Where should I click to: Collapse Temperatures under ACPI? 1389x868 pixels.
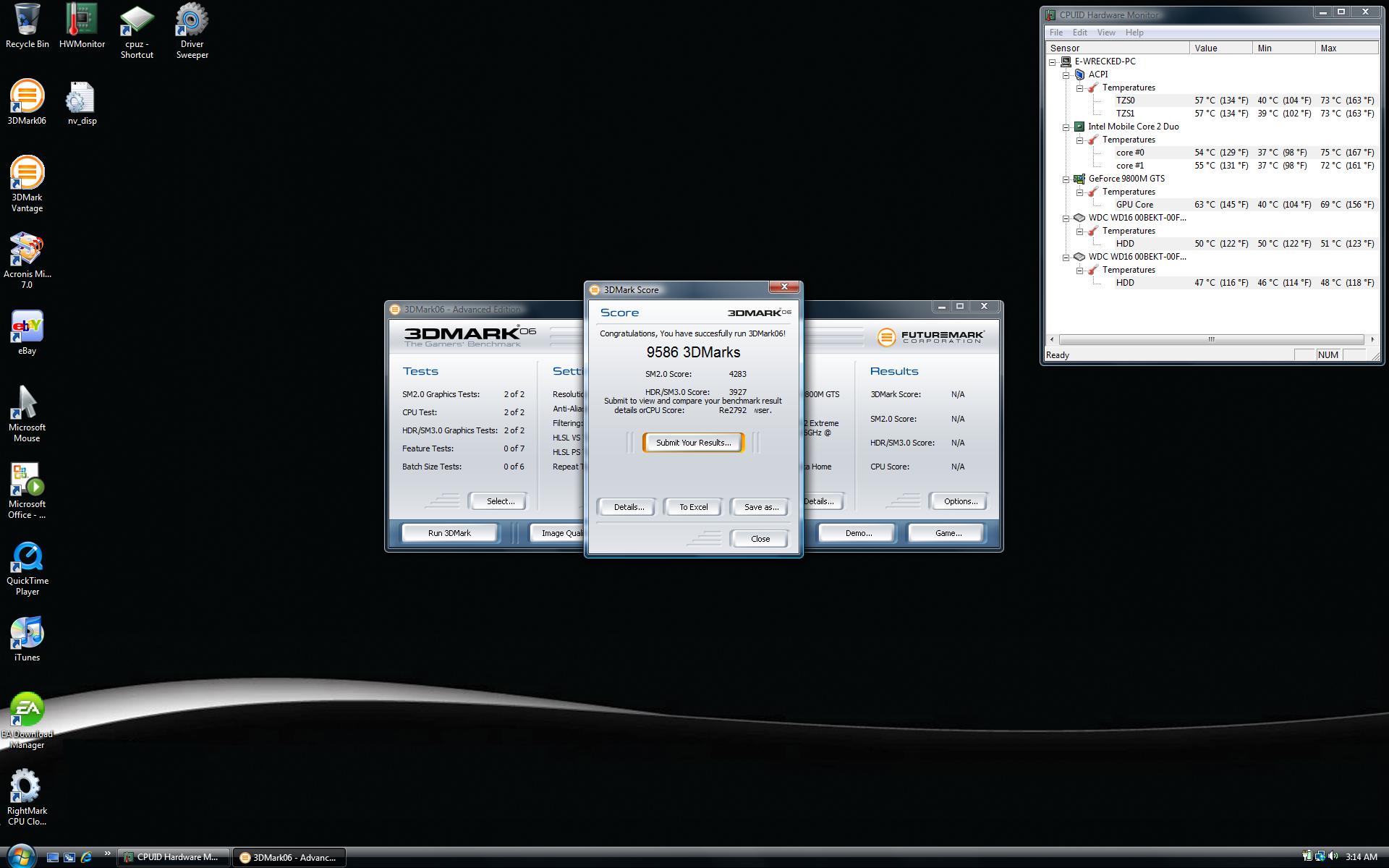click(1080, 88)
